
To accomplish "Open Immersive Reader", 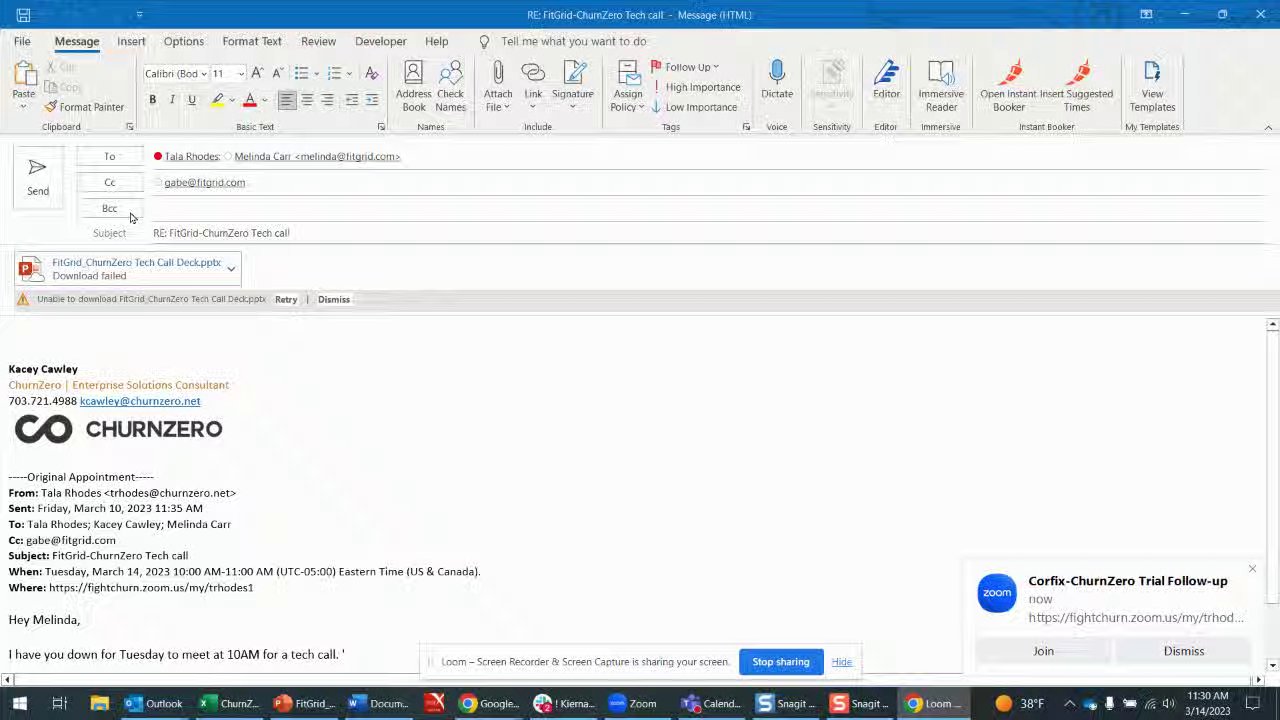I will point(941,86).
